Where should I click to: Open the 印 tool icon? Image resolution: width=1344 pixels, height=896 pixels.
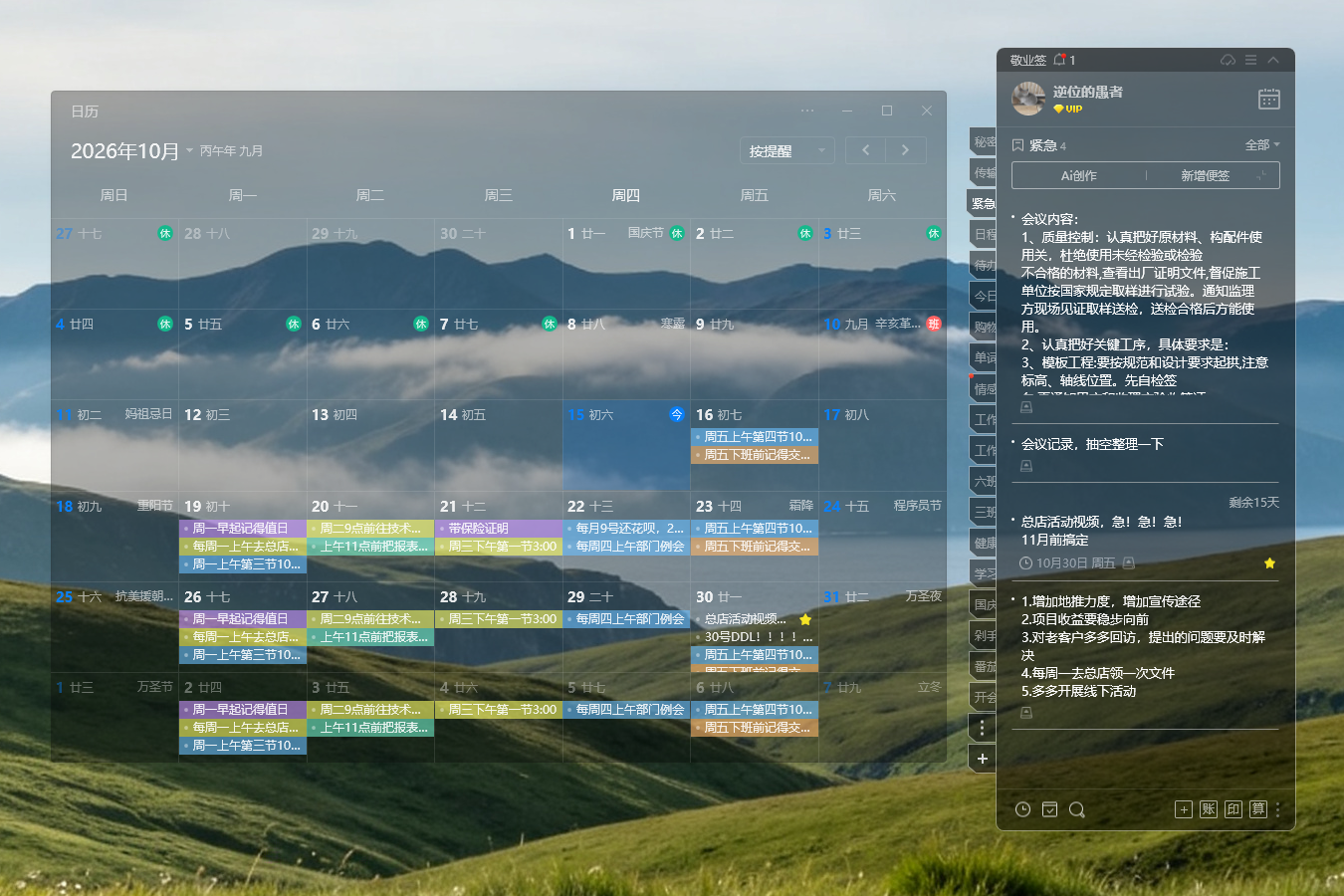click(1233, 809)
